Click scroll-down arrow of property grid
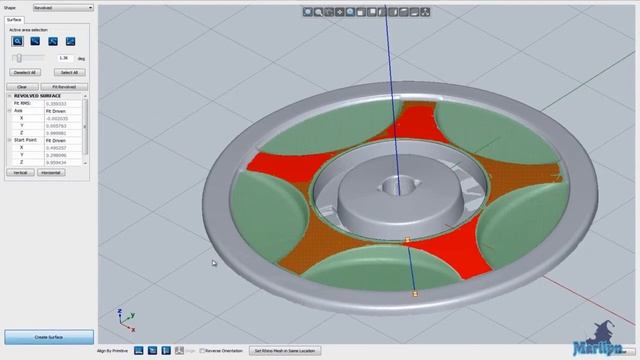This screenshot has height=360, width=640. point(85,163)
